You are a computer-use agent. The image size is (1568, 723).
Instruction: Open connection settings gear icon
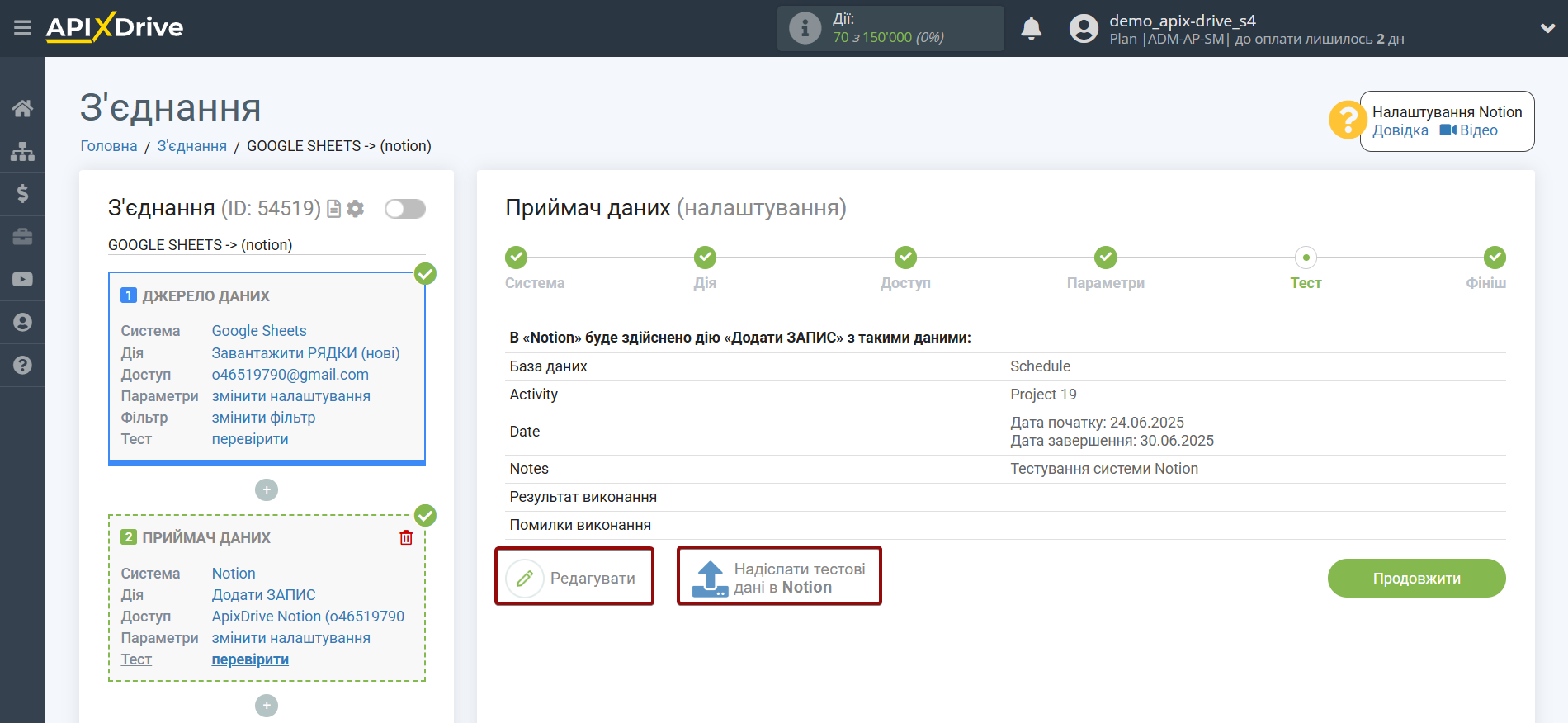click(356, 209)
